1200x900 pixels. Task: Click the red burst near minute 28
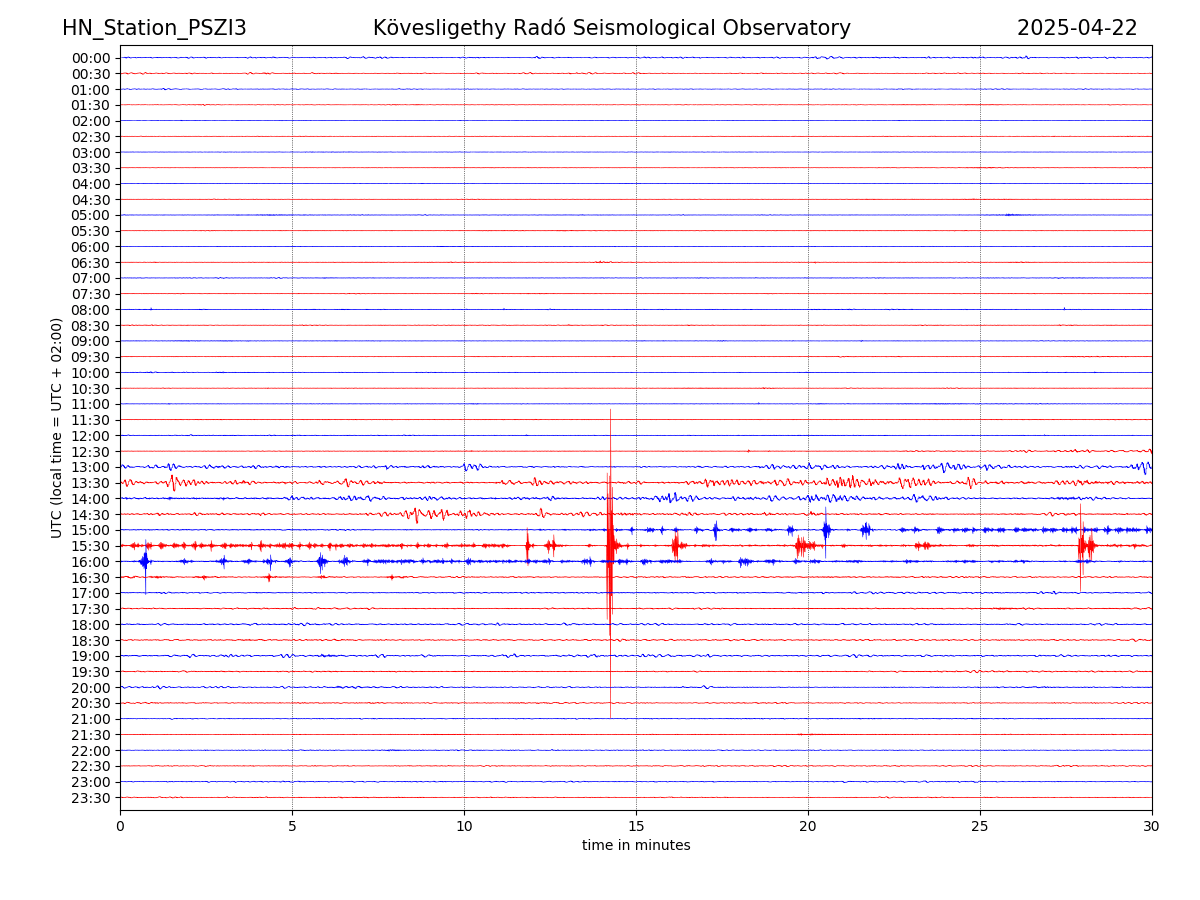point(1085,545)
